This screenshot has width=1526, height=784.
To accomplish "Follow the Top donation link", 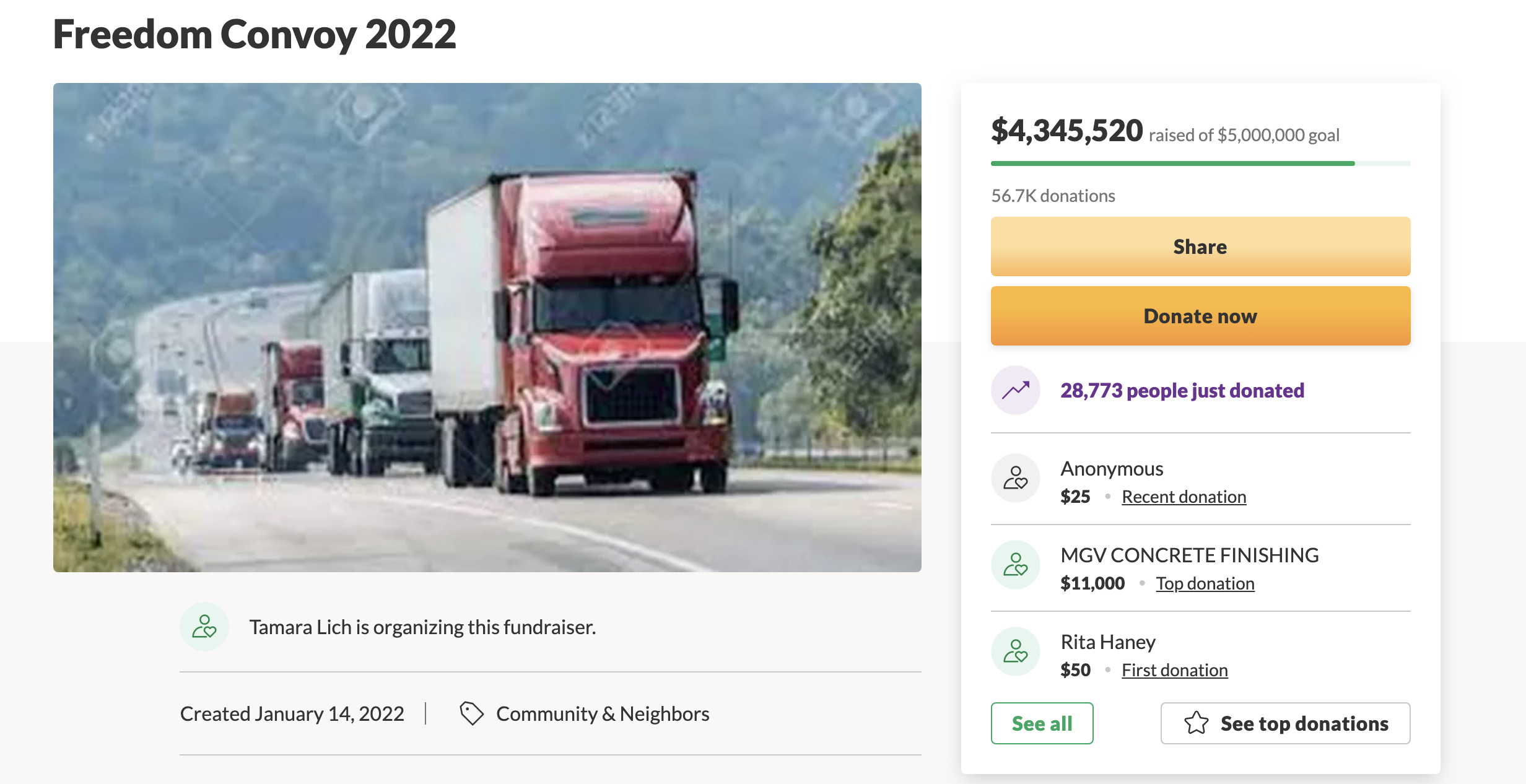I will tap(1205, 583).
